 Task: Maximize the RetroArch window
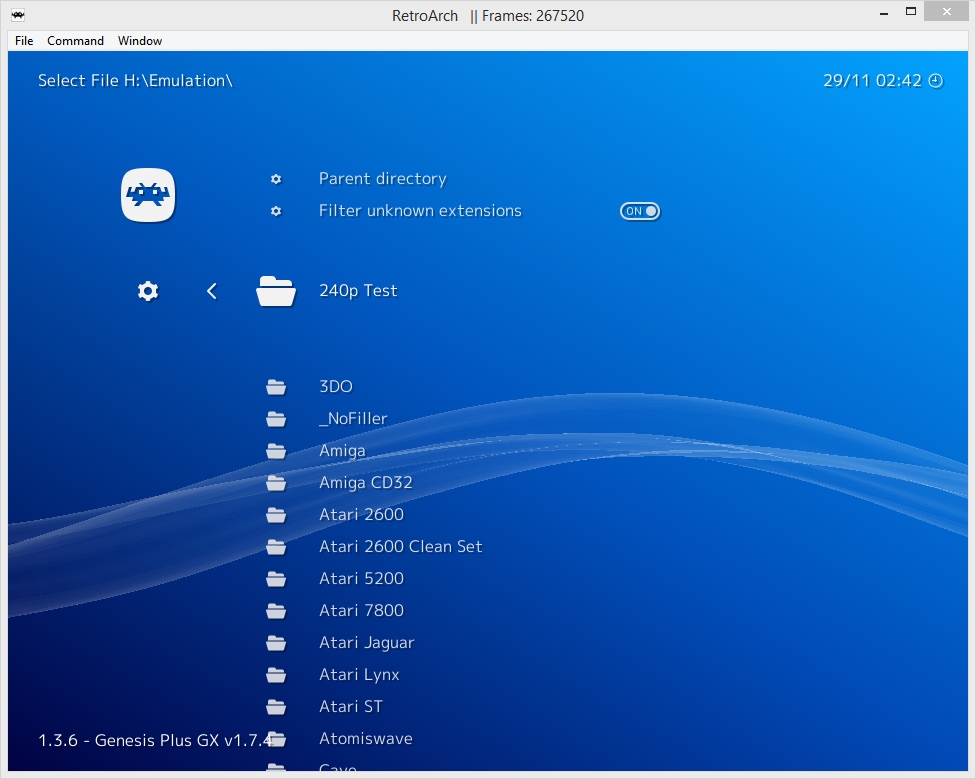tap(911, 12)
